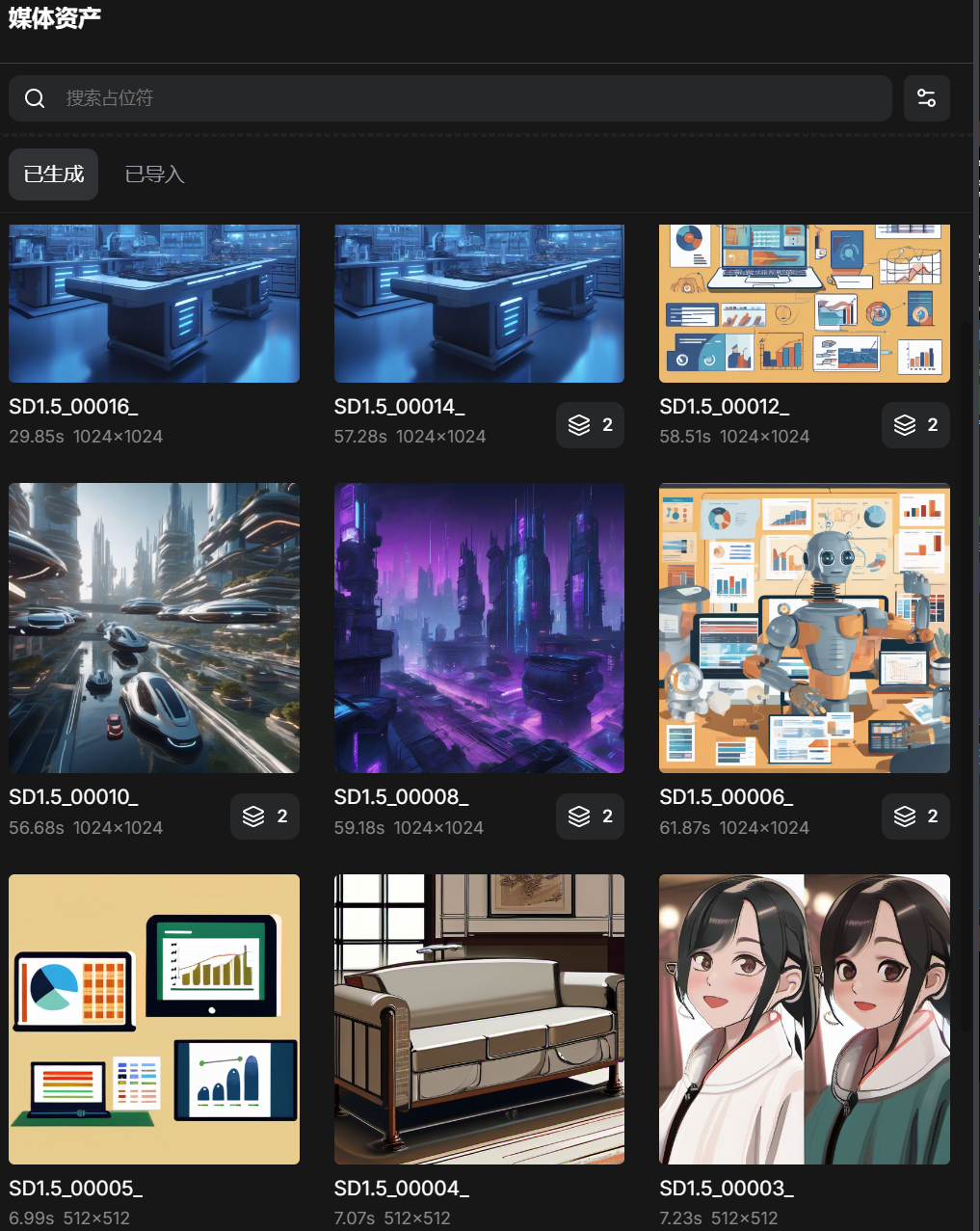
Task: Click the SD1.5_00006_ title text
Action: click(x=727, y=797)
